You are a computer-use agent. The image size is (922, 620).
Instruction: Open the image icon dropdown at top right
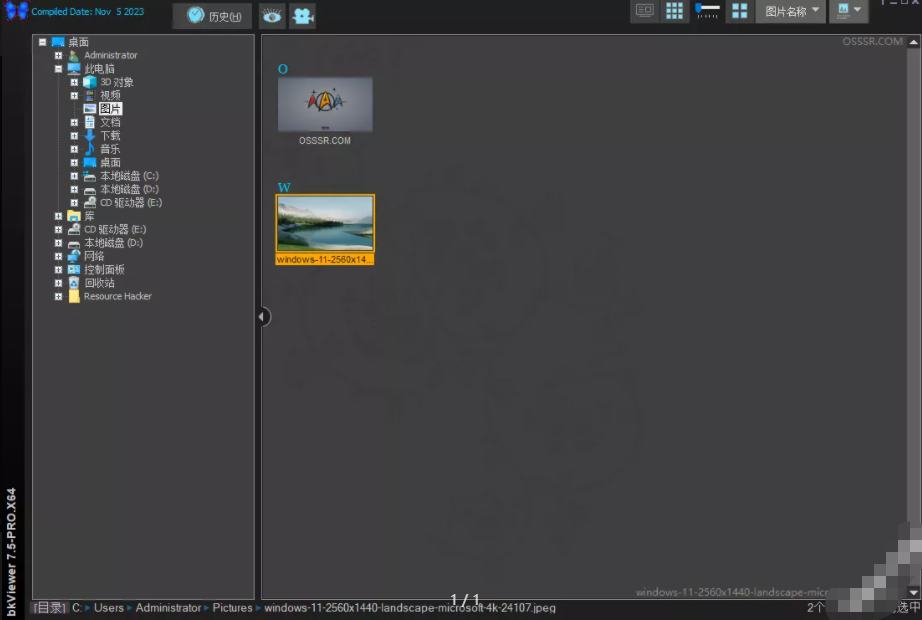(x=848, y=11)
